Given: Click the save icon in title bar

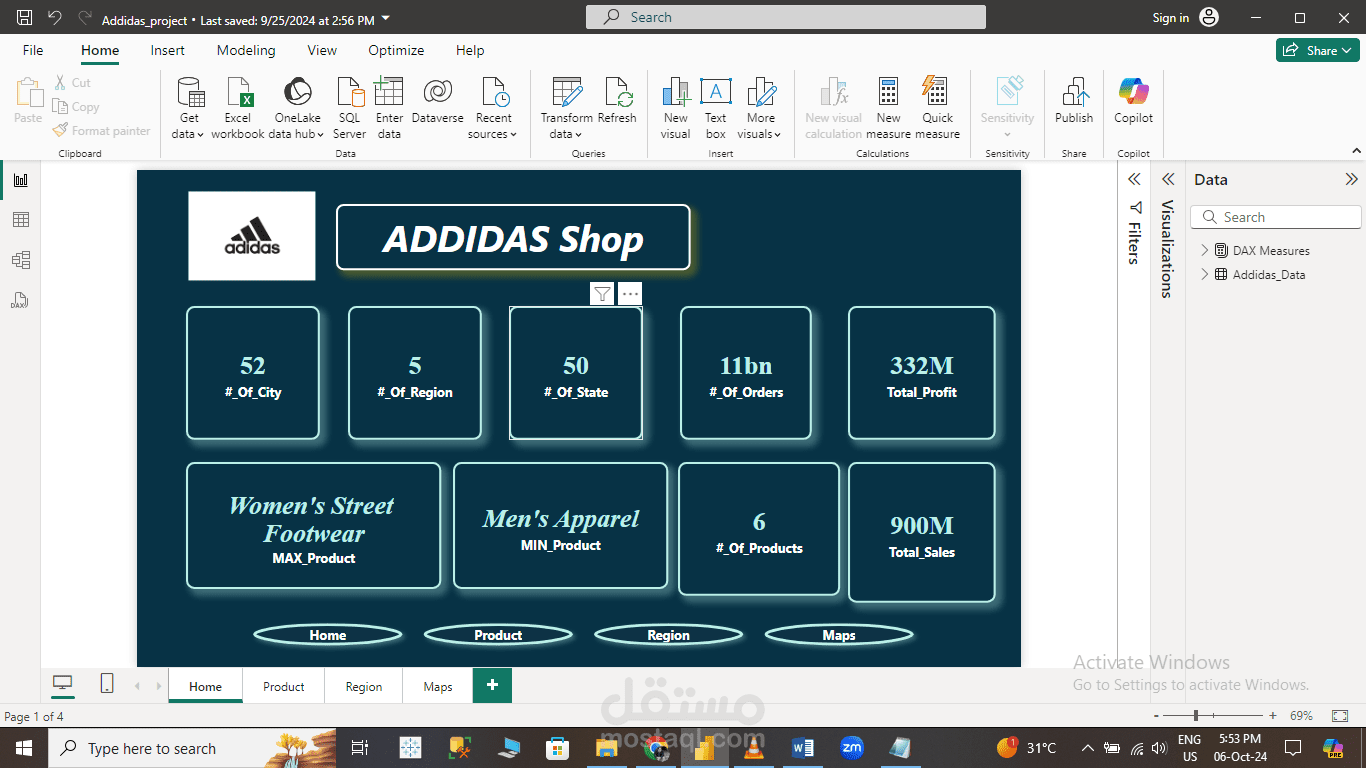Looking at the screenshot, I should (25, 18).
